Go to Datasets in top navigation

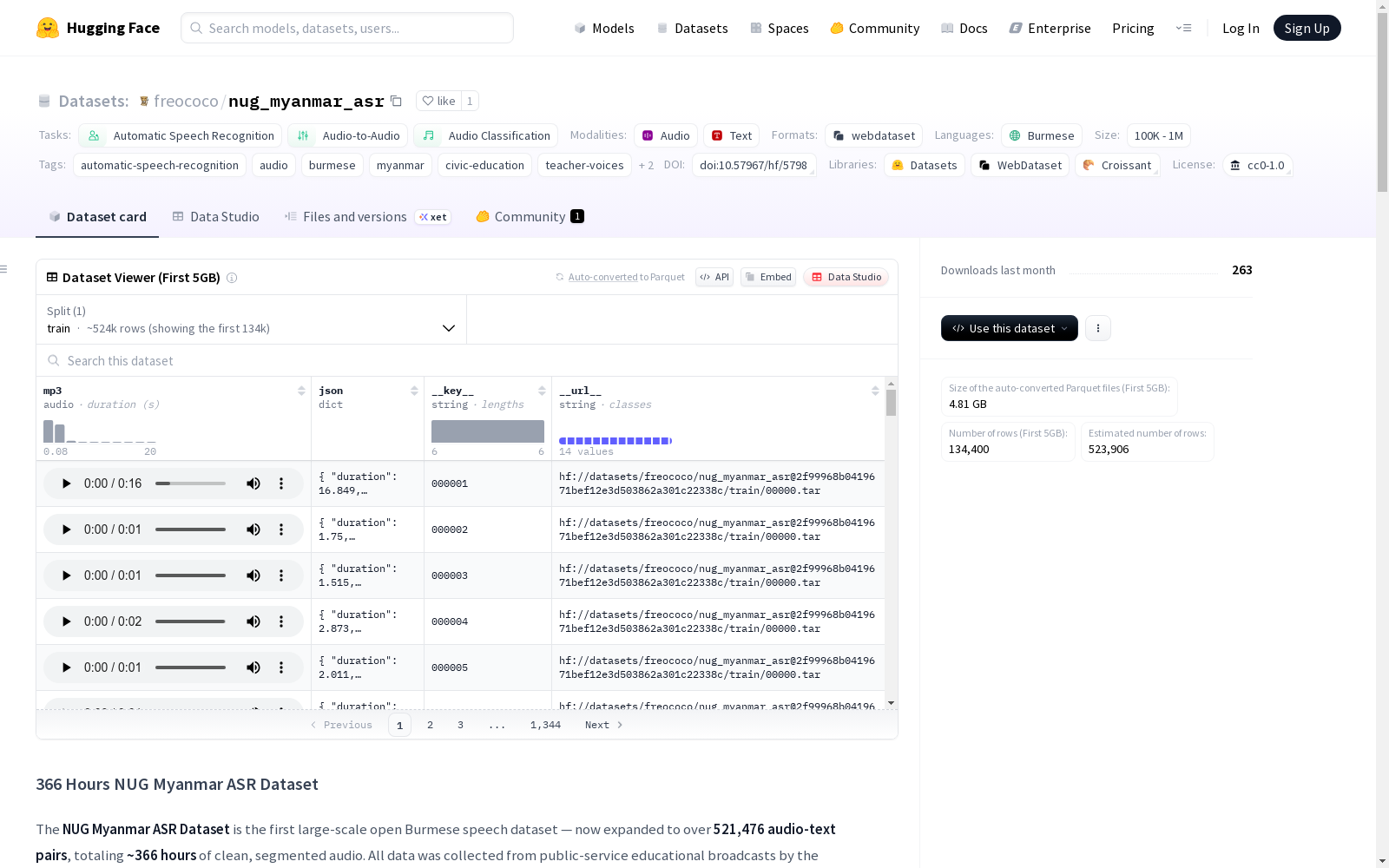pyautogui.click(x=692, y=28)
